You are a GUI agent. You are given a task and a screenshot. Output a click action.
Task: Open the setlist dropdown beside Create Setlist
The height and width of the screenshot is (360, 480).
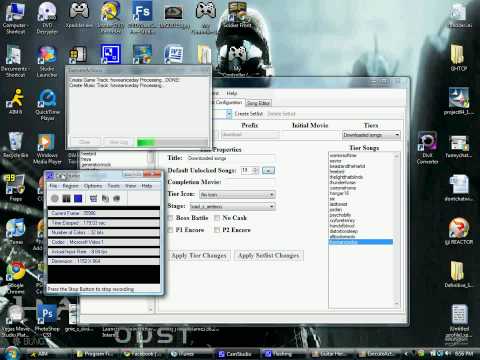[x=228, y=114]
